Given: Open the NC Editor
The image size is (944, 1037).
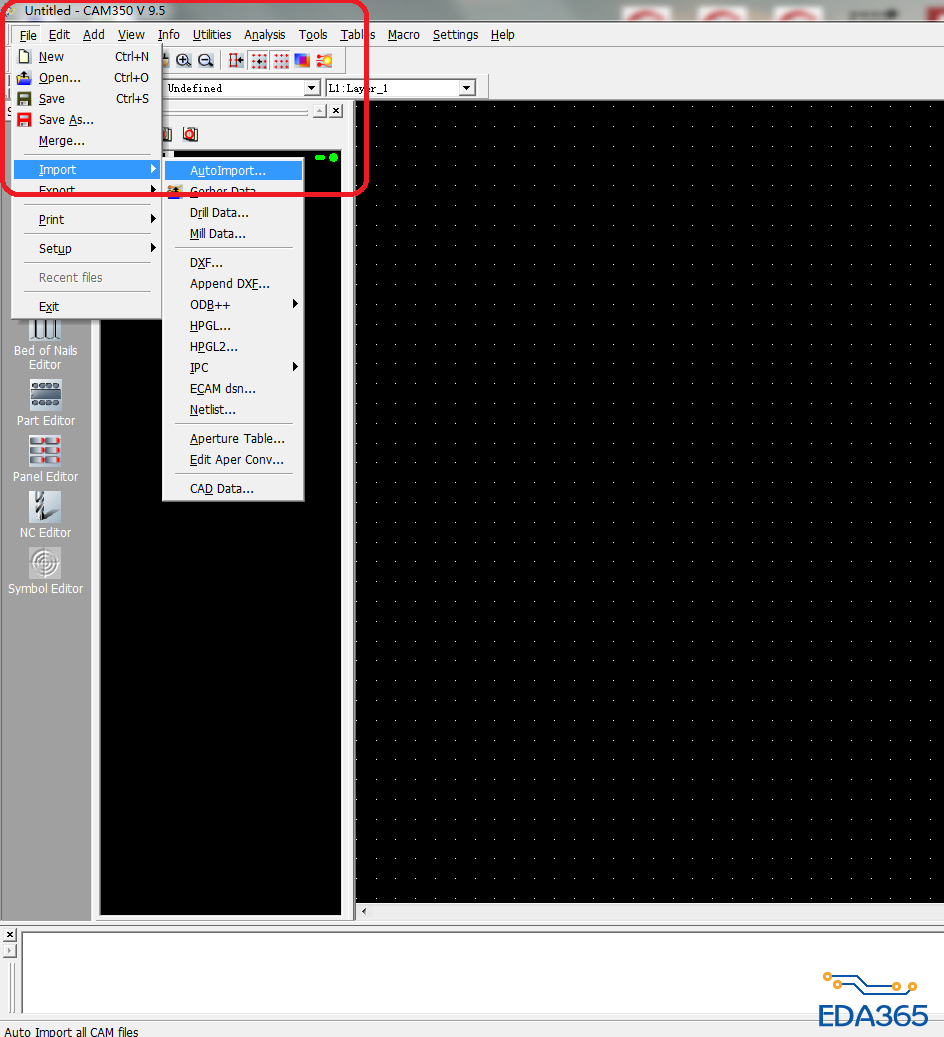Looking at the screenshot, I should (46, 515).
